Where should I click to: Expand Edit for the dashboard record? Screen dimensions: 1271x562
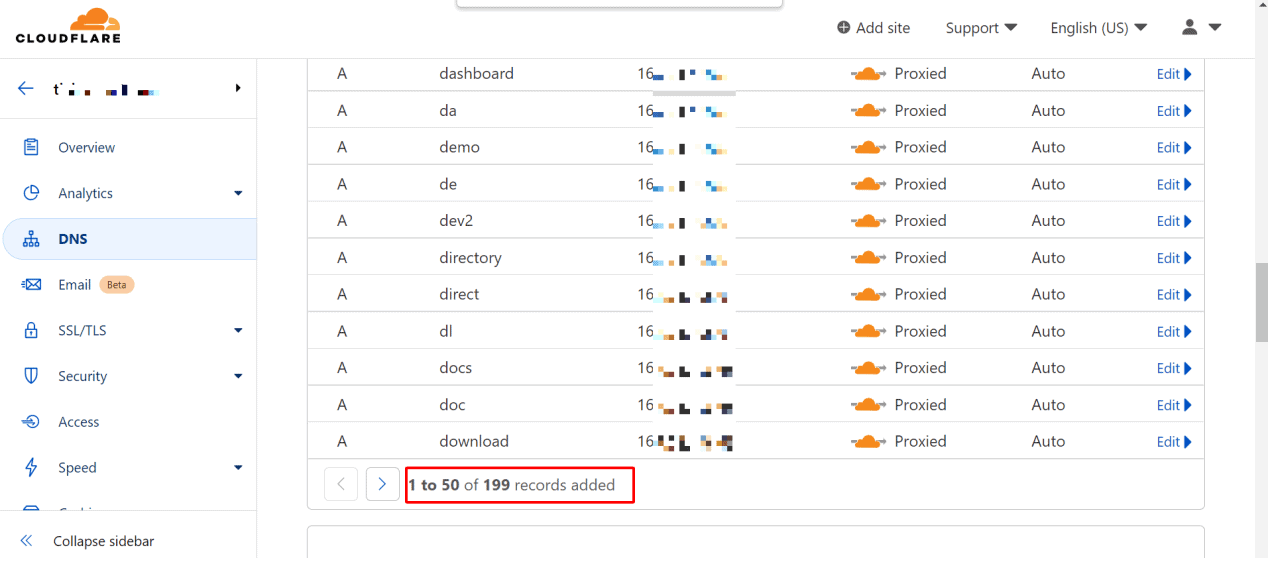(1174, 74)
